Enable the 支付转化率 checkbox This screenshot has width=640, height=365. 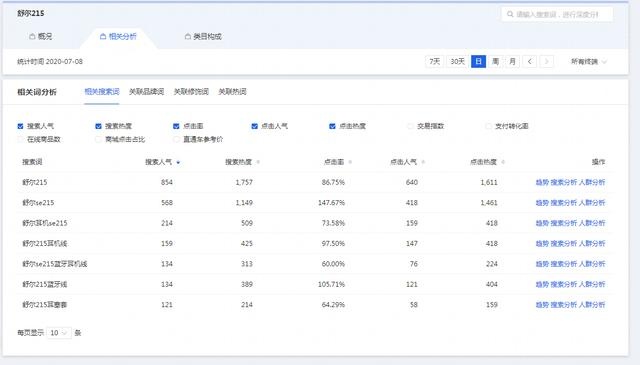tap(489, 126)
